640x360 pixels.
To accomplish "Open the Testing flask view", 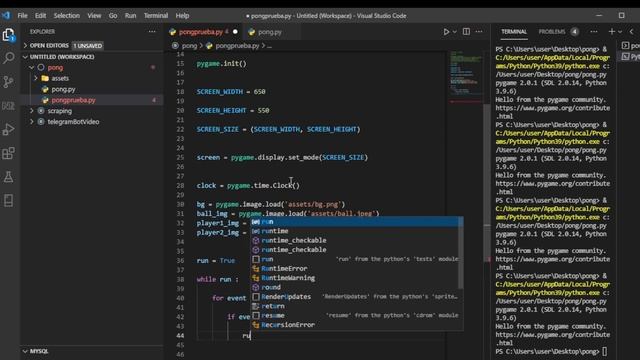I will (9, 177).
